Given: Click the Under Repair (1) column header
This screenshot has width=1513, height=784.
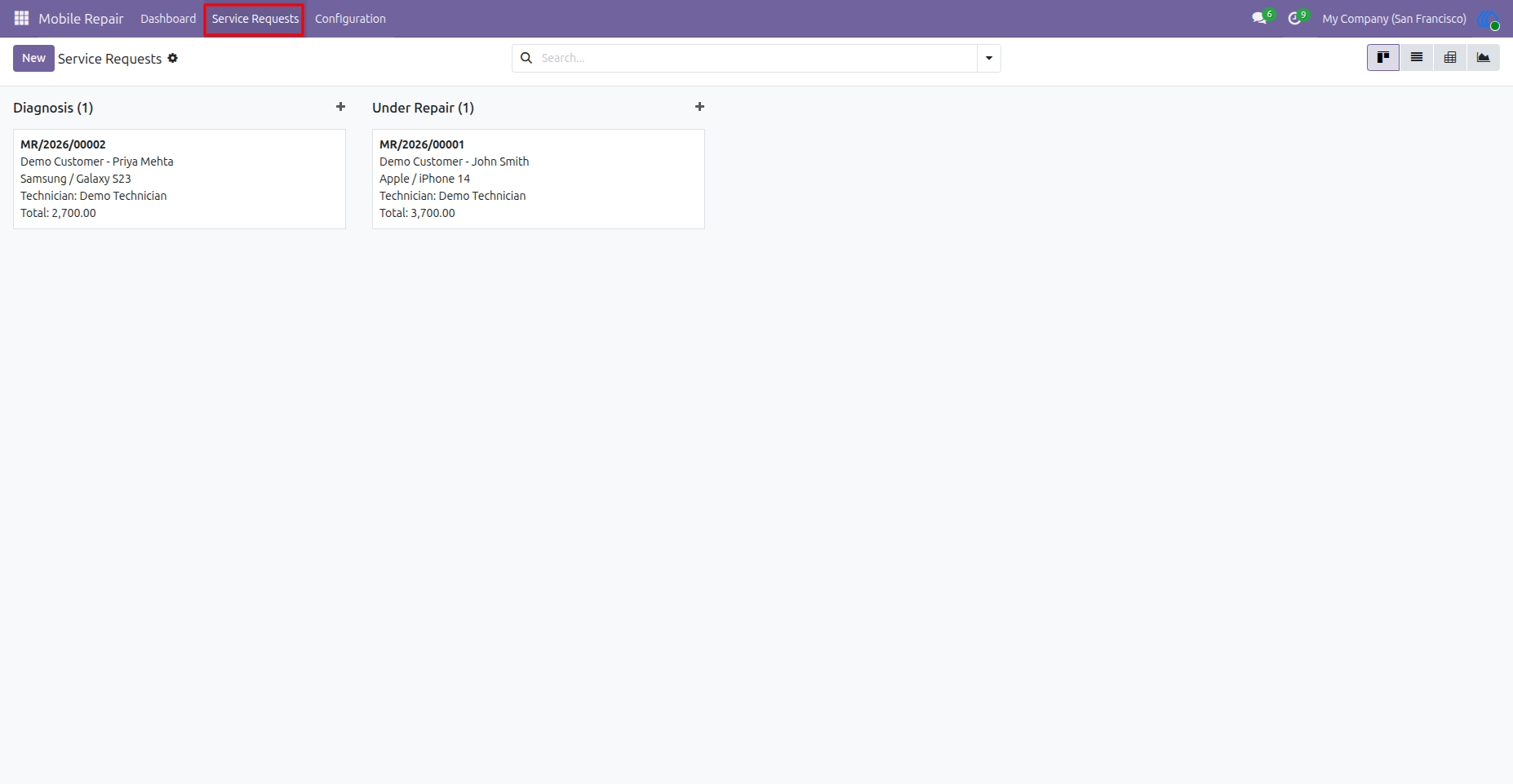Looking at the screenshot, I should (423, 108).
